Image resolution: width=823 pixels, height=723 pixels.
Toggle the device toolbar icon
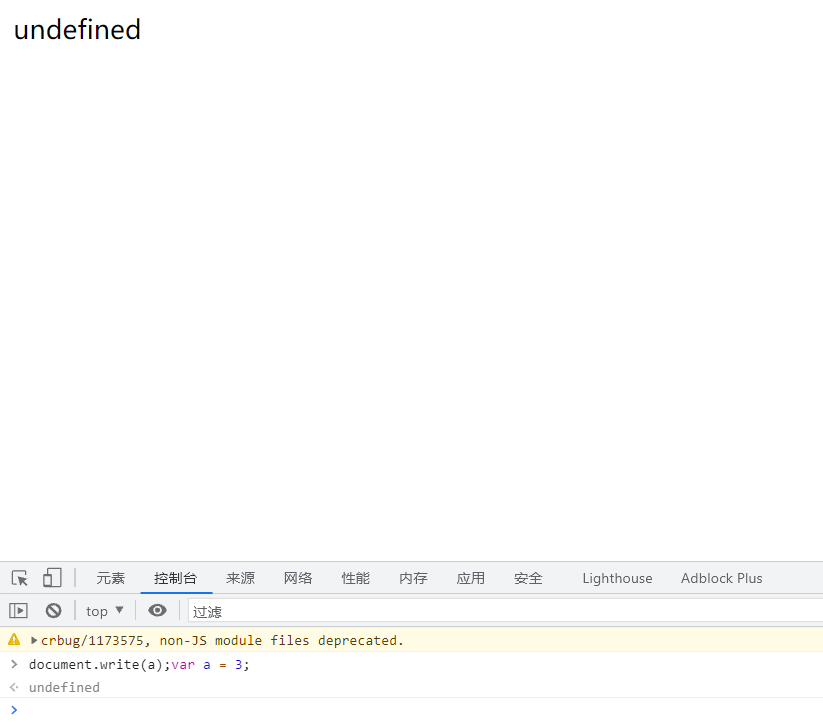(x=52, y=578)
